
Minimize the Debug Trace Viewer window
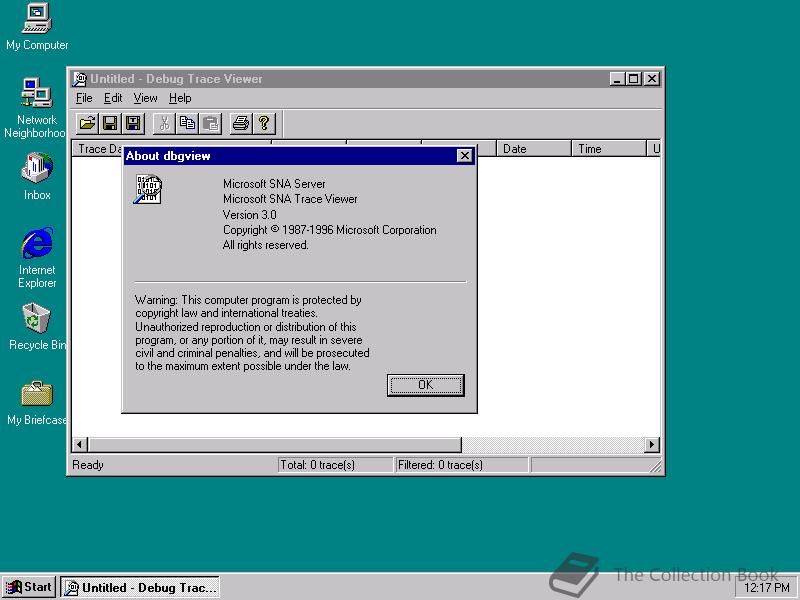617,79
